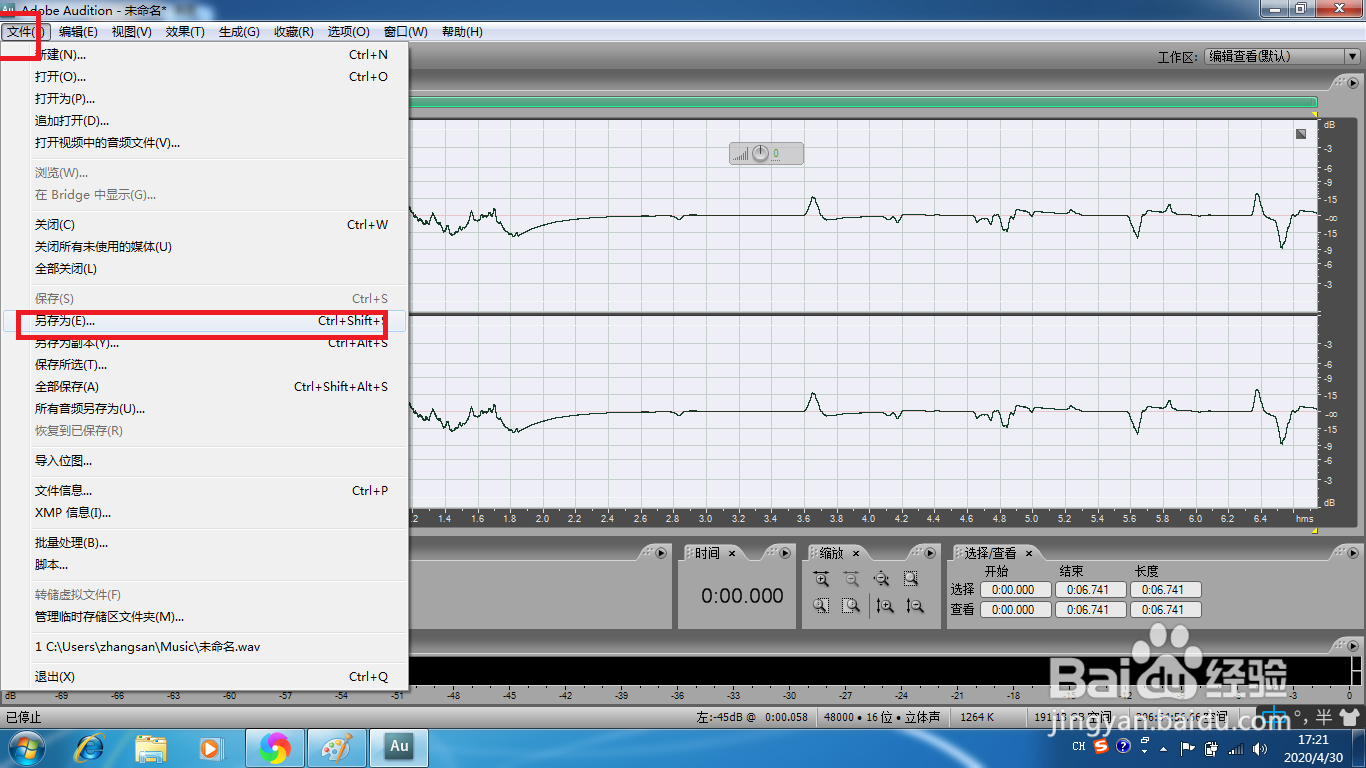Click the horizontal zoom out icon
This screenshot has width=1366, height=768.
pyautogui.click(x=851, y=578)
